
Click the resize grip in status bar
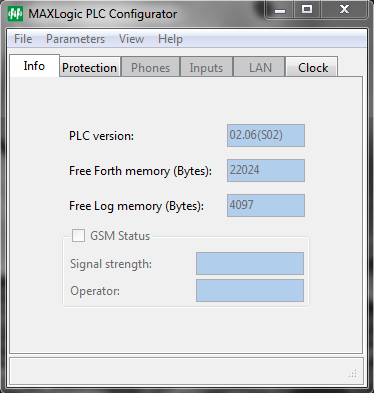click(x=353, y=373)
